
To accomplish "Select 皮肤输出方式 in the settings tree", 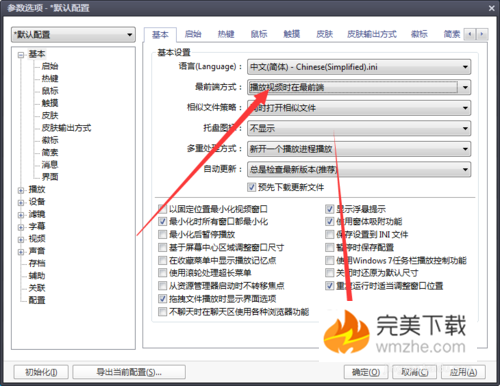I will point(66,128).
